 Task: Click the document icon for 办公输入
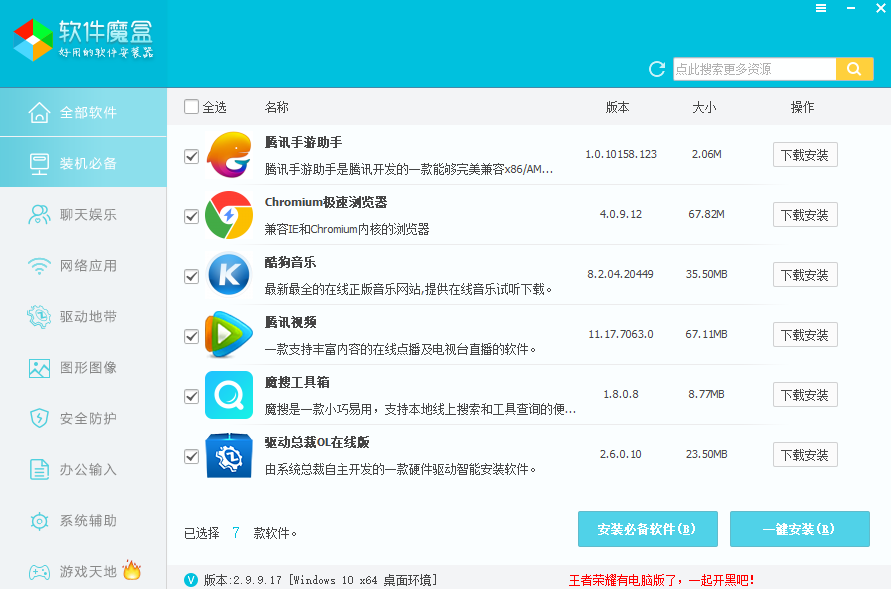tap(39, 470)
